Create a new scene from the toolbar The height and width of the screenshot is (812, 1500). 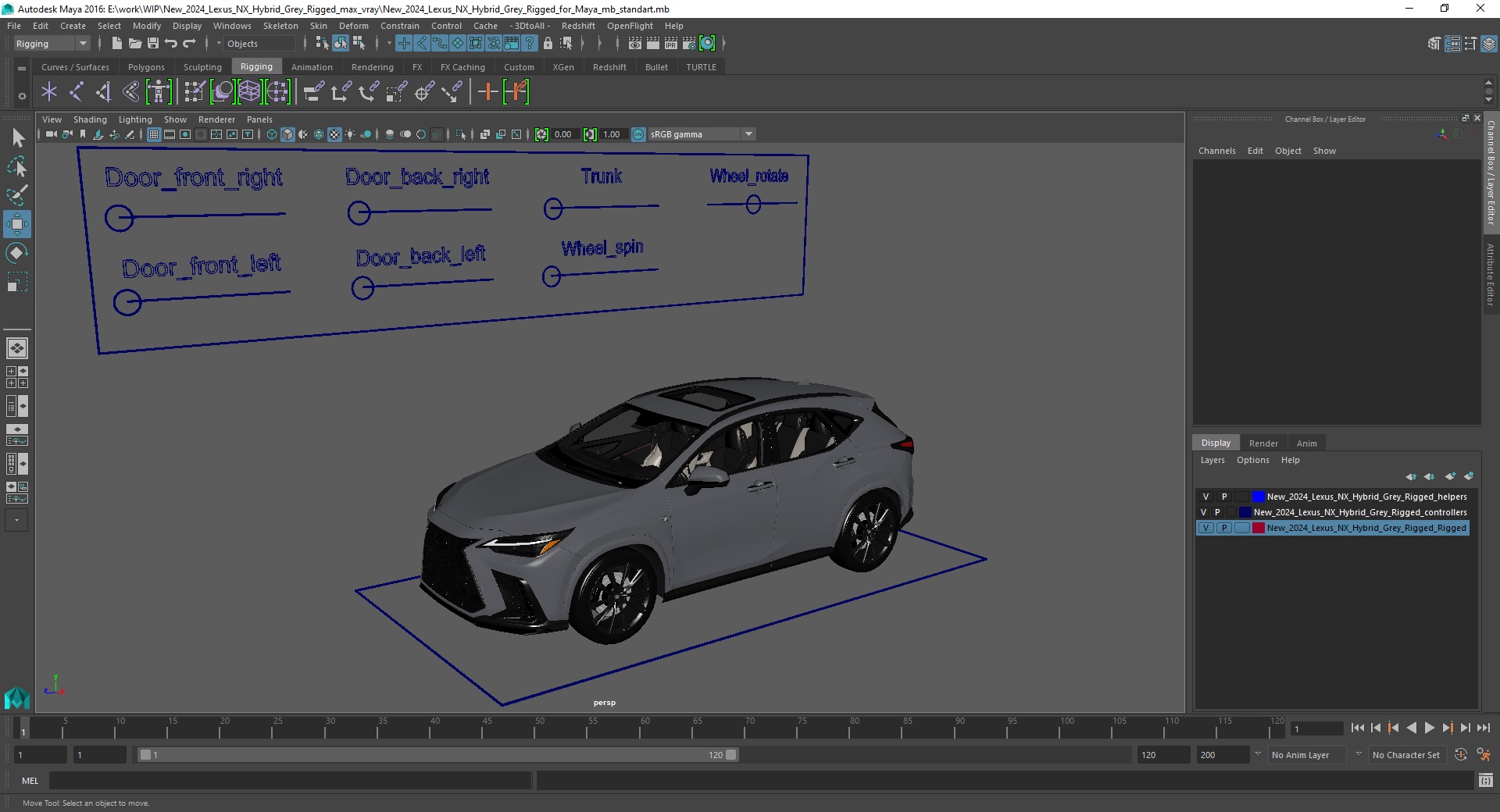click(116, 44)
